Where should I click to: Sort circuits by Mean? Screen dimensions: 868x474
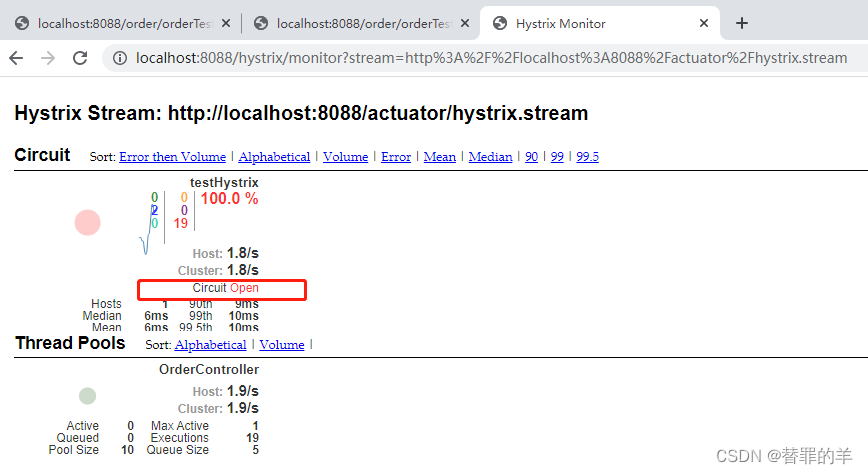click(x=440, y=157)
